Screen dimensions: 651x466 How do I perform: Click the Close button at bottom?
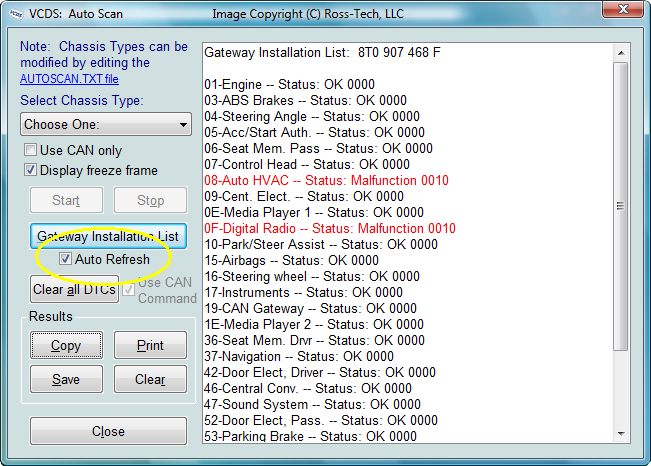coord(108,431)
